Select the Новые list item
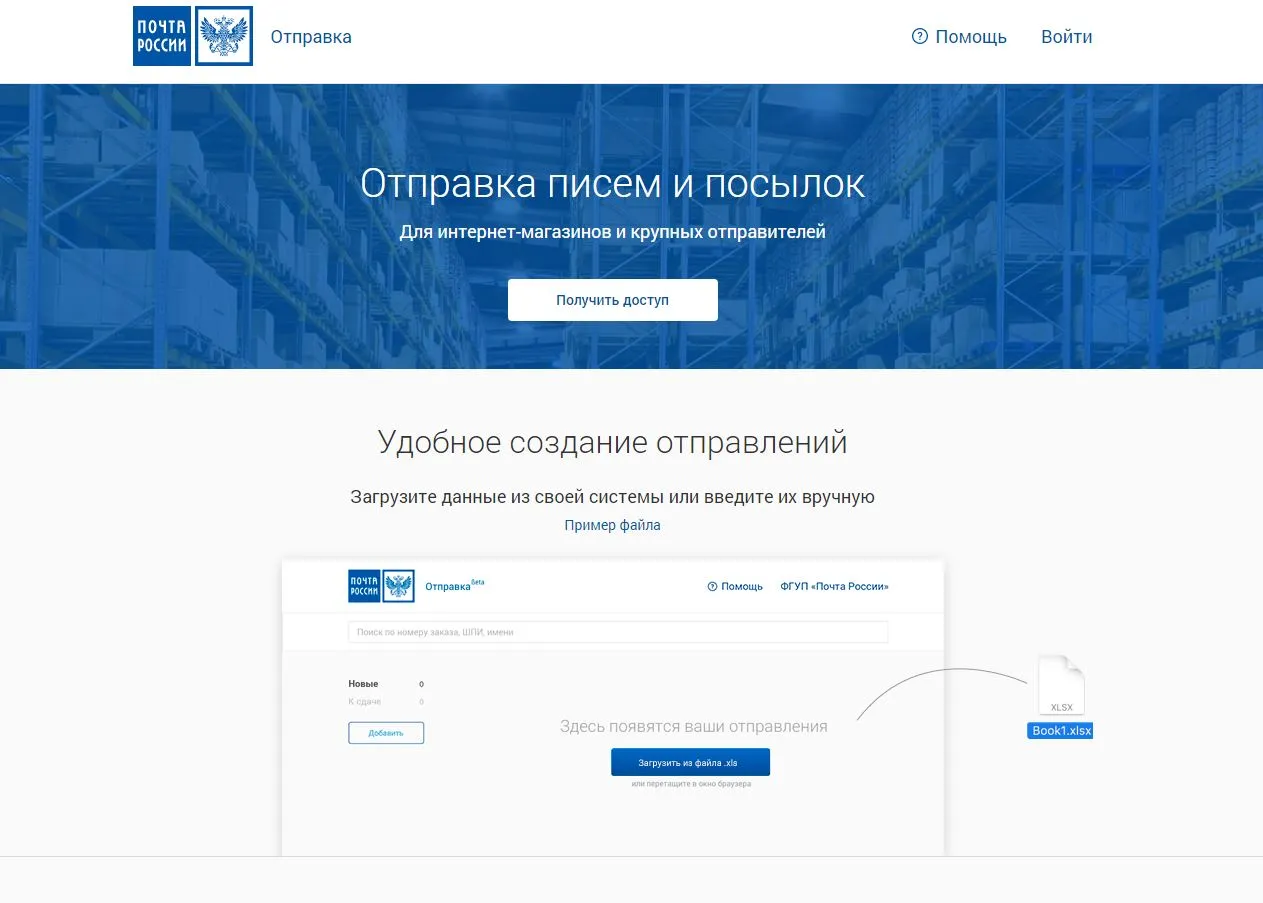Viewport: 1263px width, 903px height. (x=363, y=684)
